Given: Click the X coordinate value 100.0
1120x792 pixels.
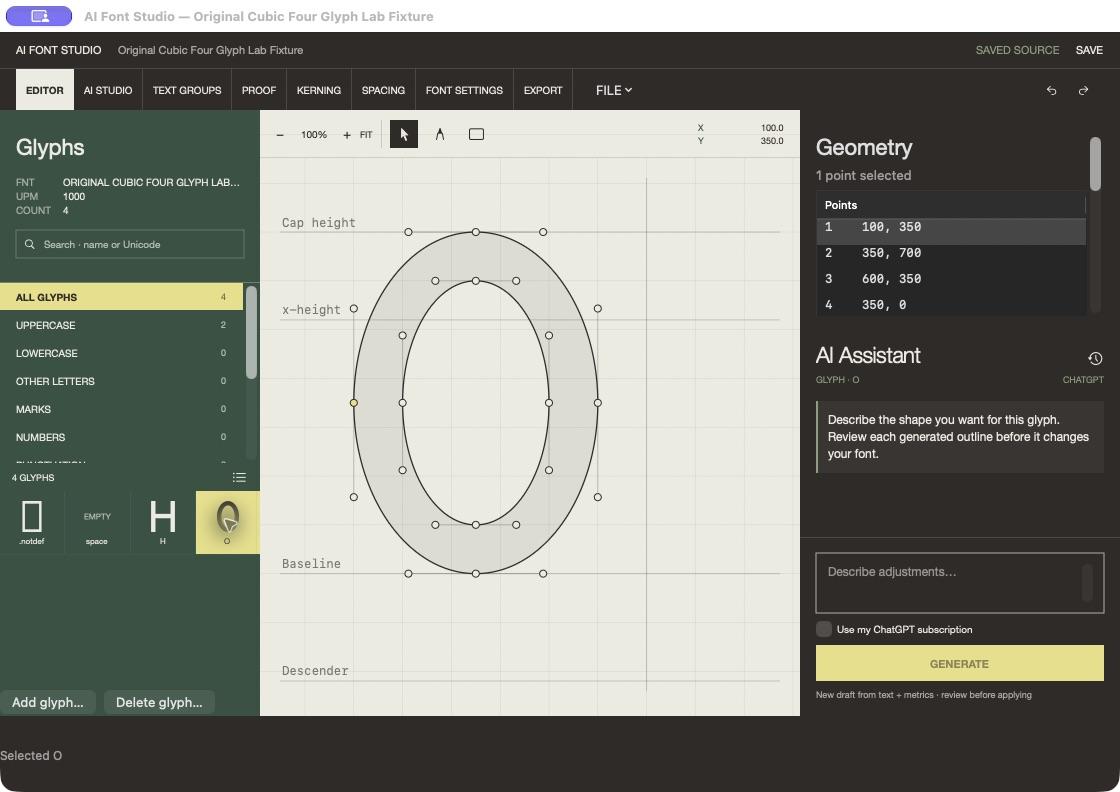Looking at the screenshot, I should (771, 128).
